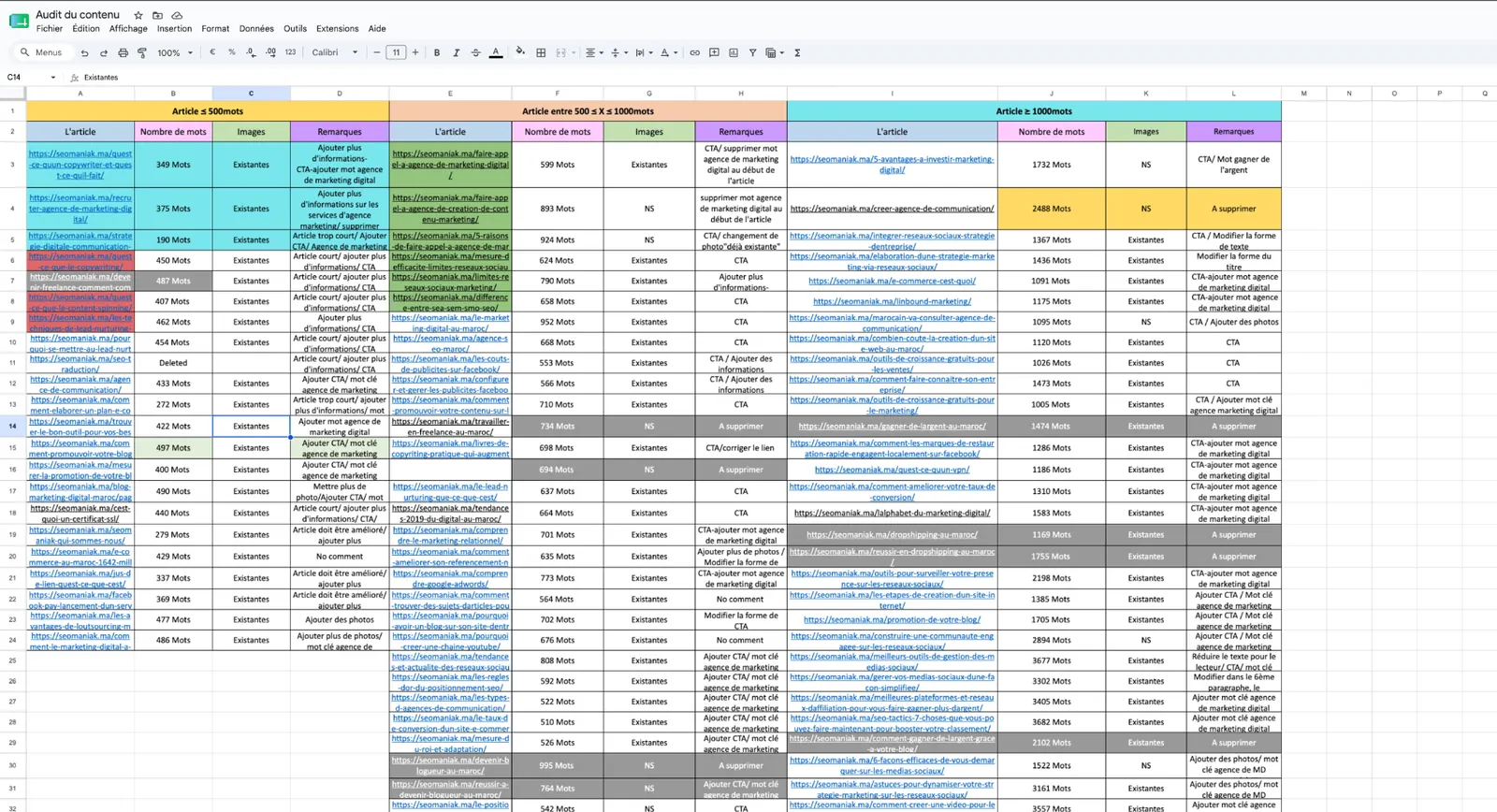The image size is (1497, 812).
Task: Open the Calibri font family dropdown
Action: 335,53
